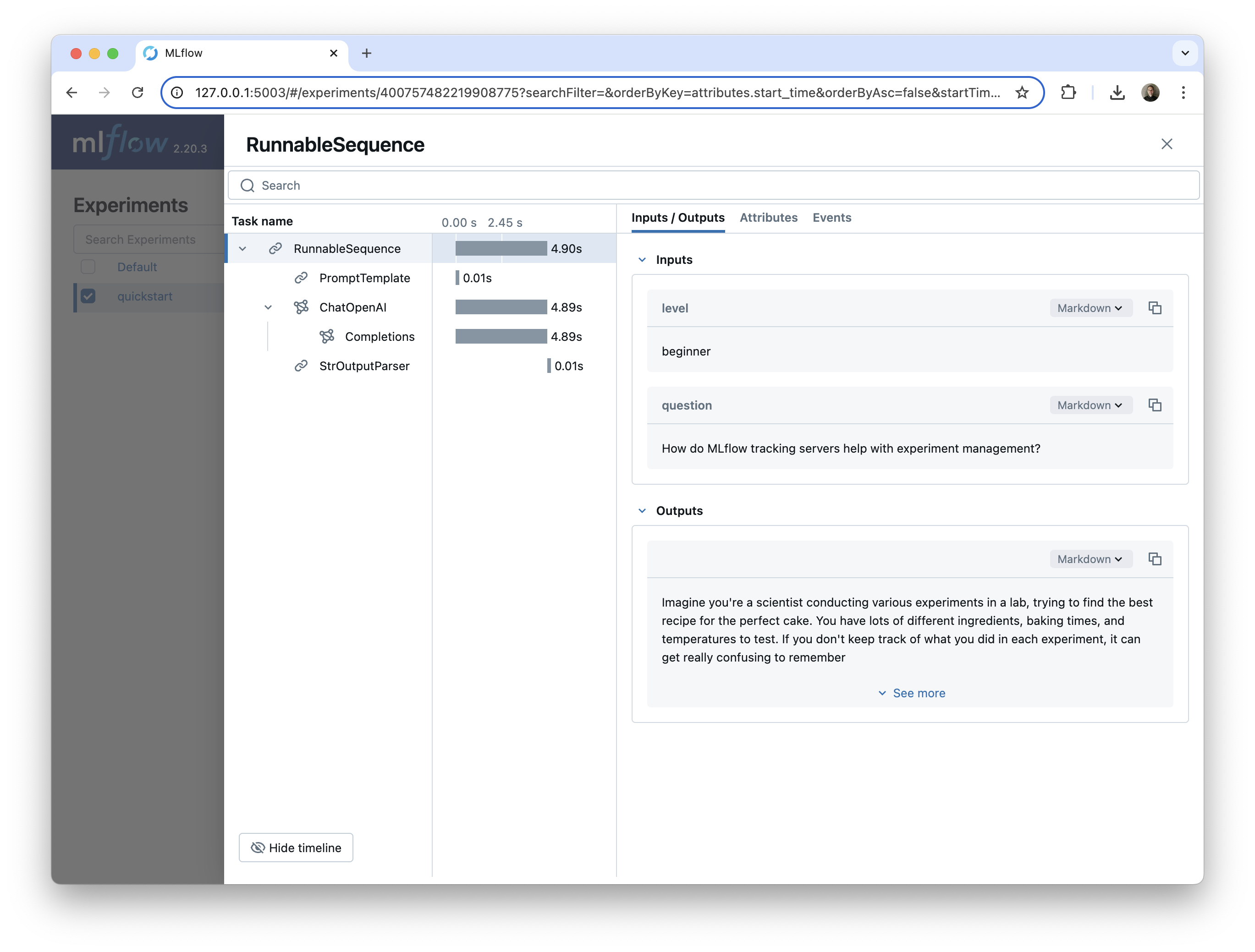This screenshot has width=1255, height=952.
Task: Bookmark this page with the star icon
Action: coord(1022,93)
